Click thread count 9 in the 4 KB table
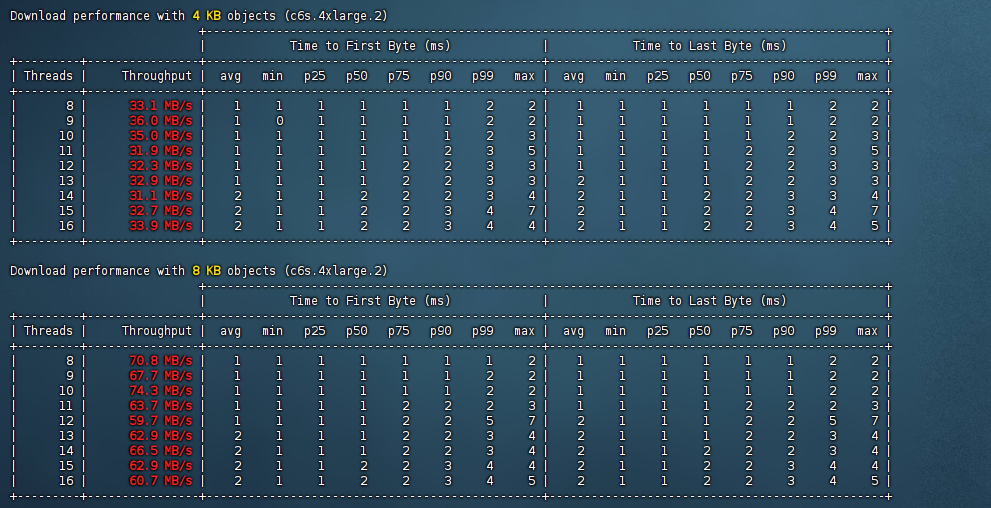 click(x=70, y=121)
